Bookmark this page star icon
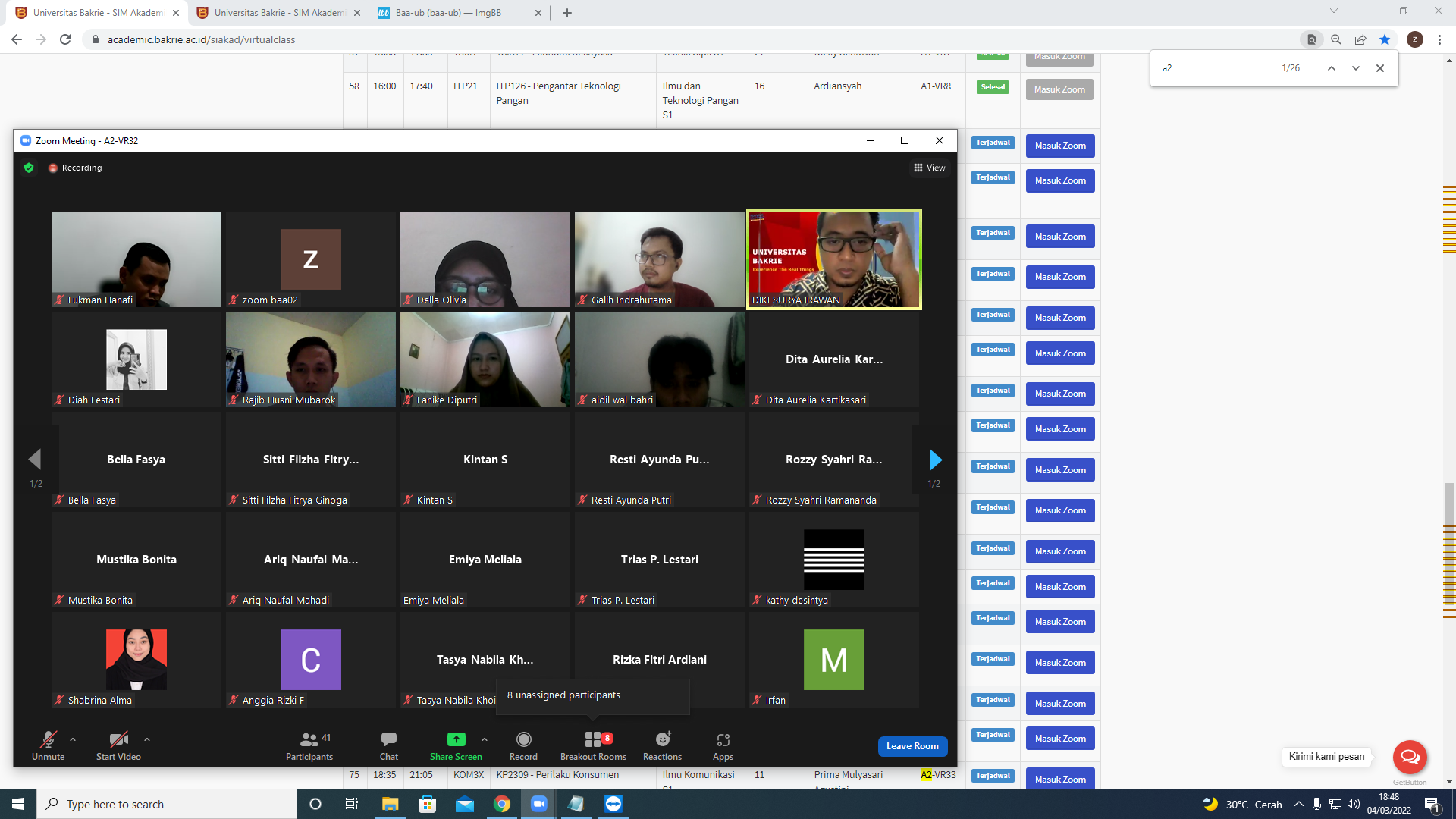This screenshot has width=1456, height=819. point(1385,39)
